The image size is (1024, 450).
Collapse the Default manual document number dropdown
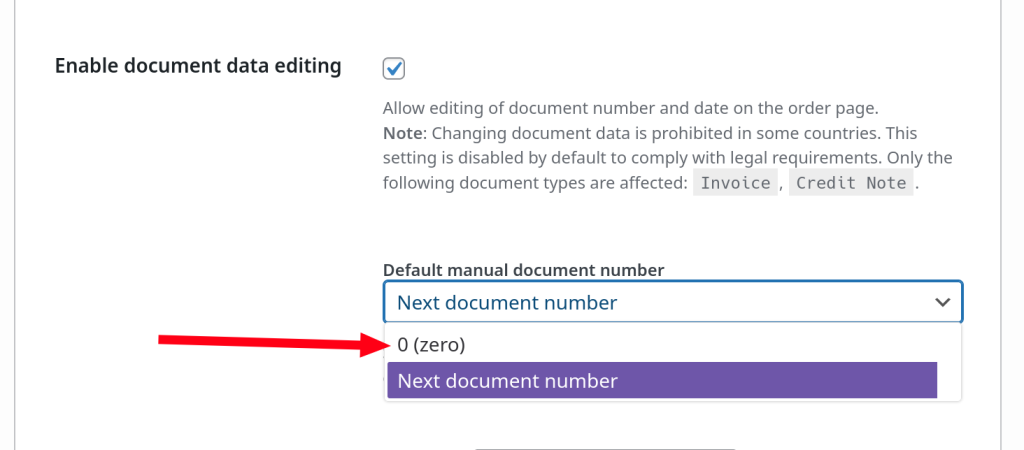(x=672, y=302)
